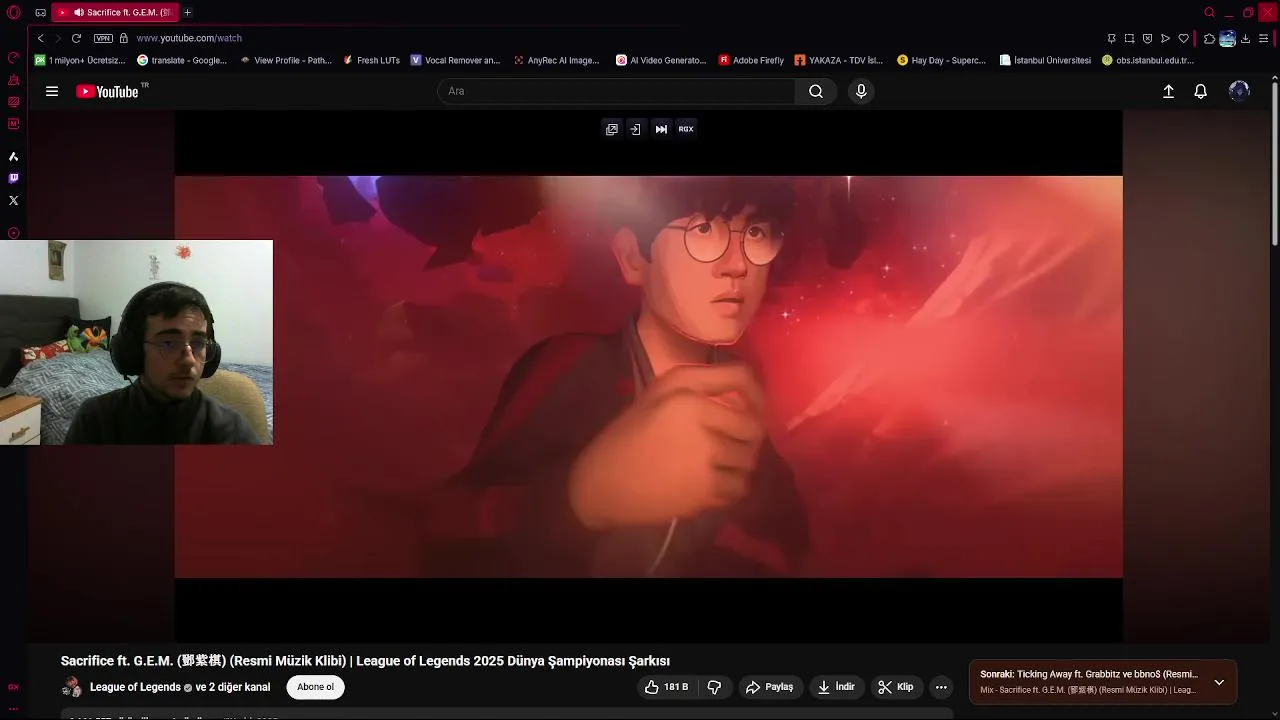Go back to the previous page

[x=40, y=38]
